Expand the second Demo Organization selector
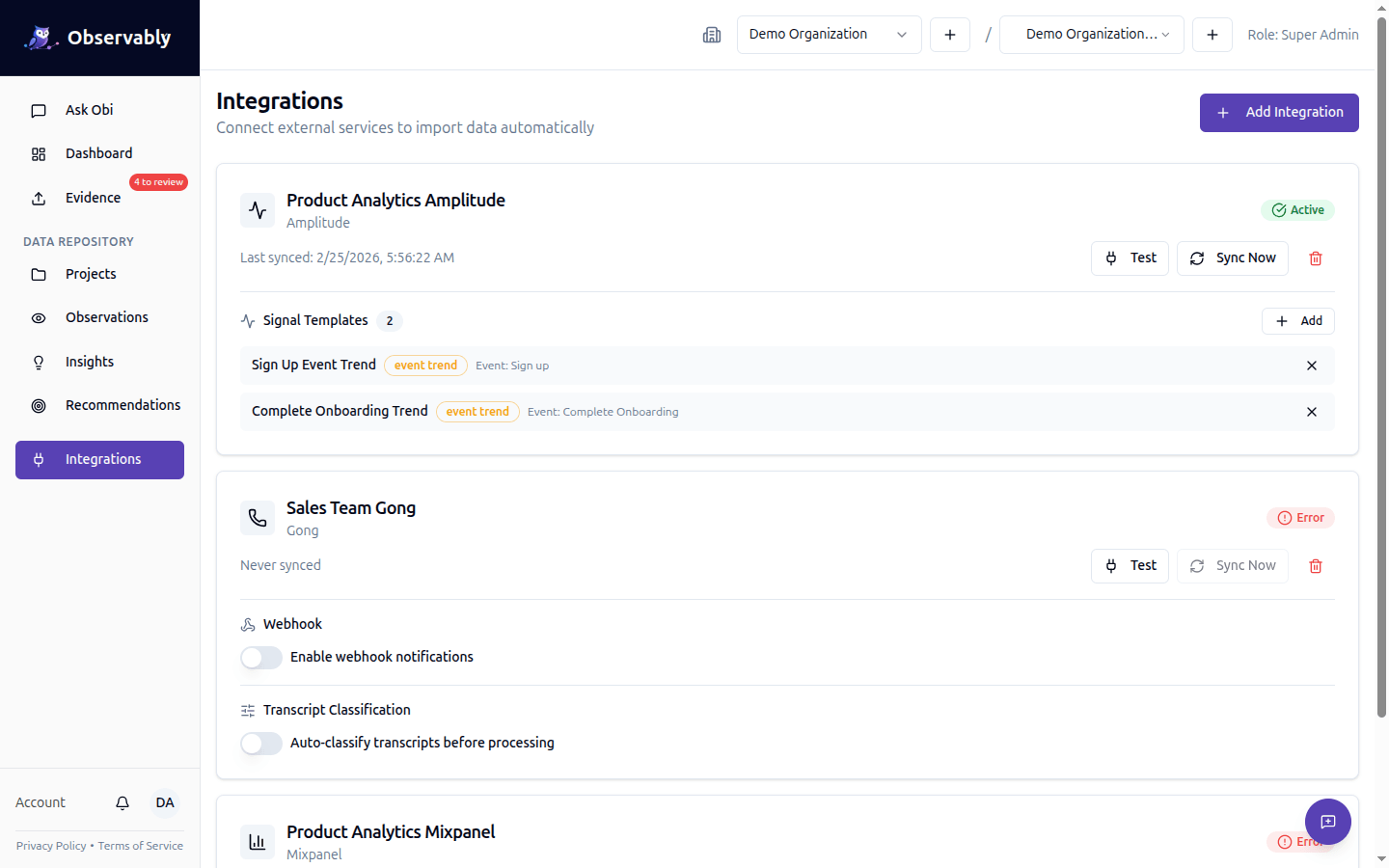Viewport: 1389px width, 868px height. [x=1091, y=34]
